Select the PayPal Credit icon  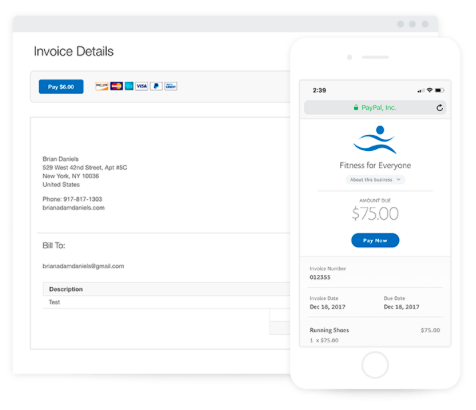[171, 86]
